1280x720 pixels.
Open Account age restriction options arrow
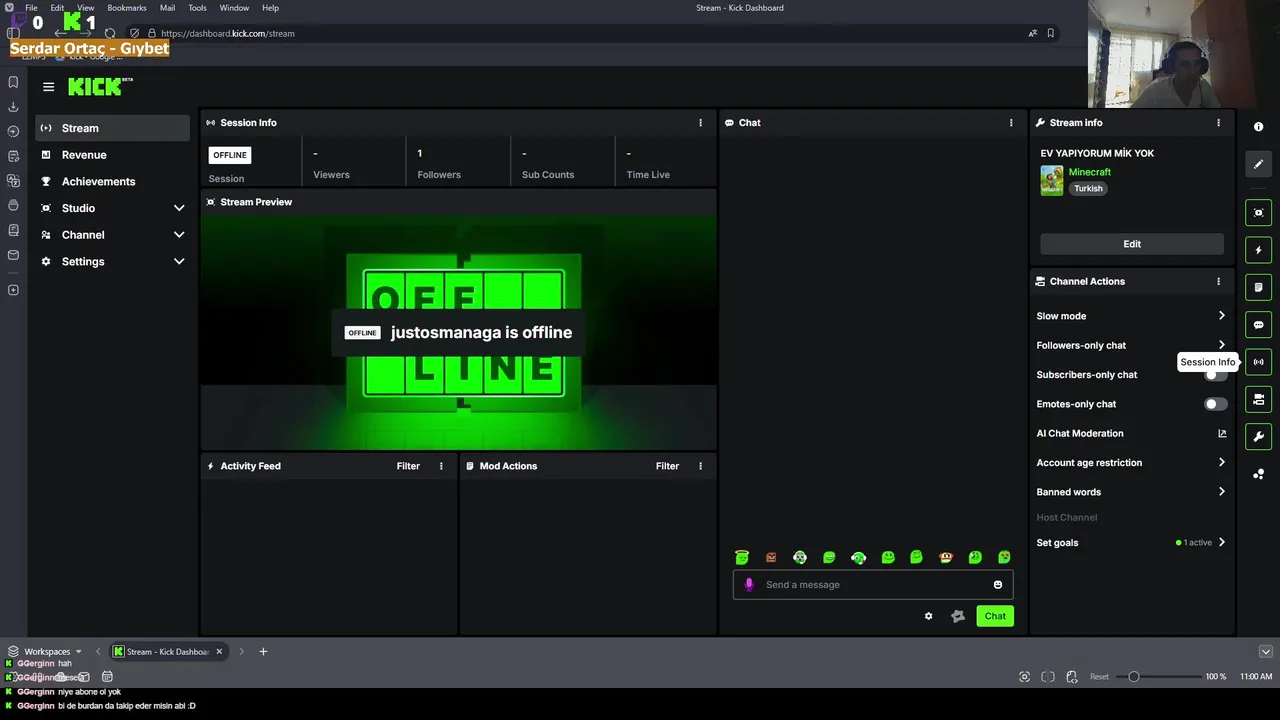1222,462
